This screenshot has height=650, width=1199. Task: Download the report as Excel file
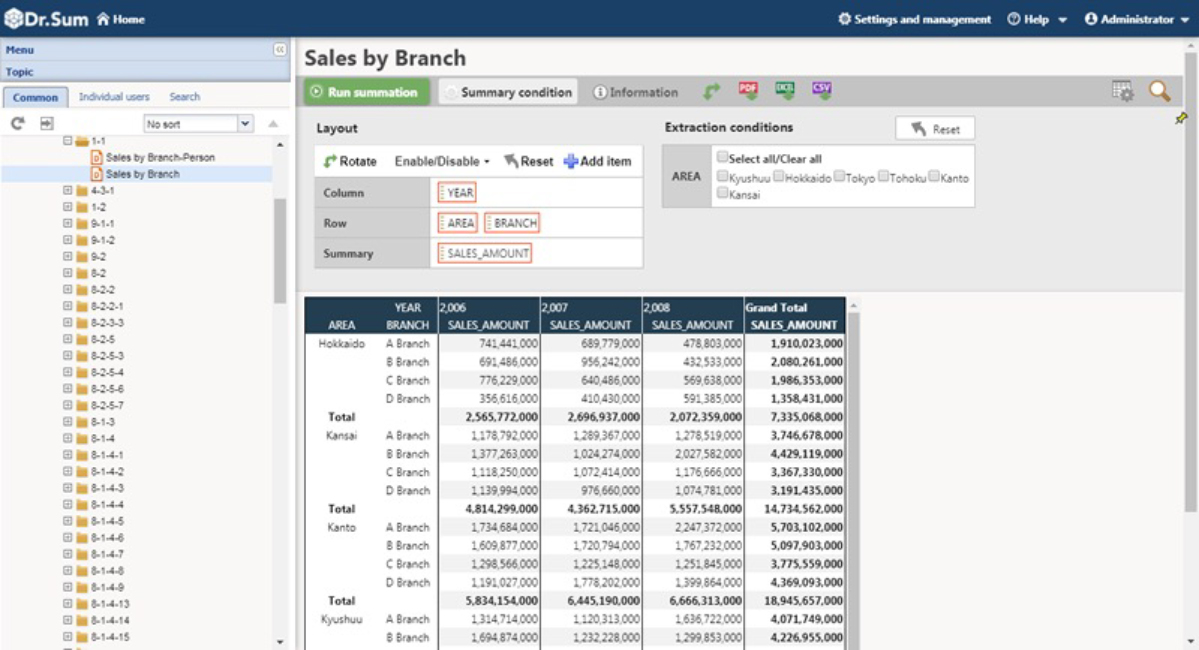pyautogui.click(x=785, y=91)
